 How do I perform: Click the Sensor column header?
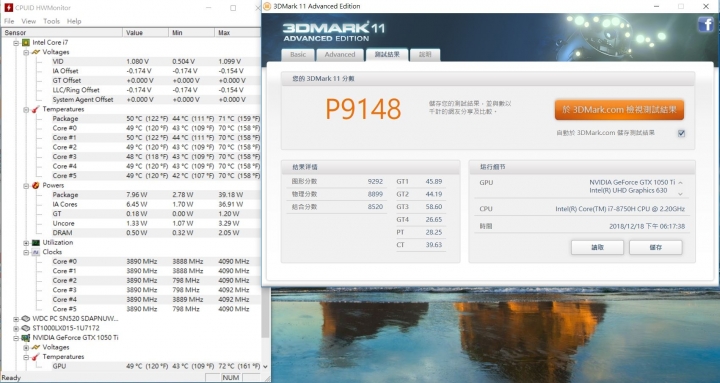62,33
